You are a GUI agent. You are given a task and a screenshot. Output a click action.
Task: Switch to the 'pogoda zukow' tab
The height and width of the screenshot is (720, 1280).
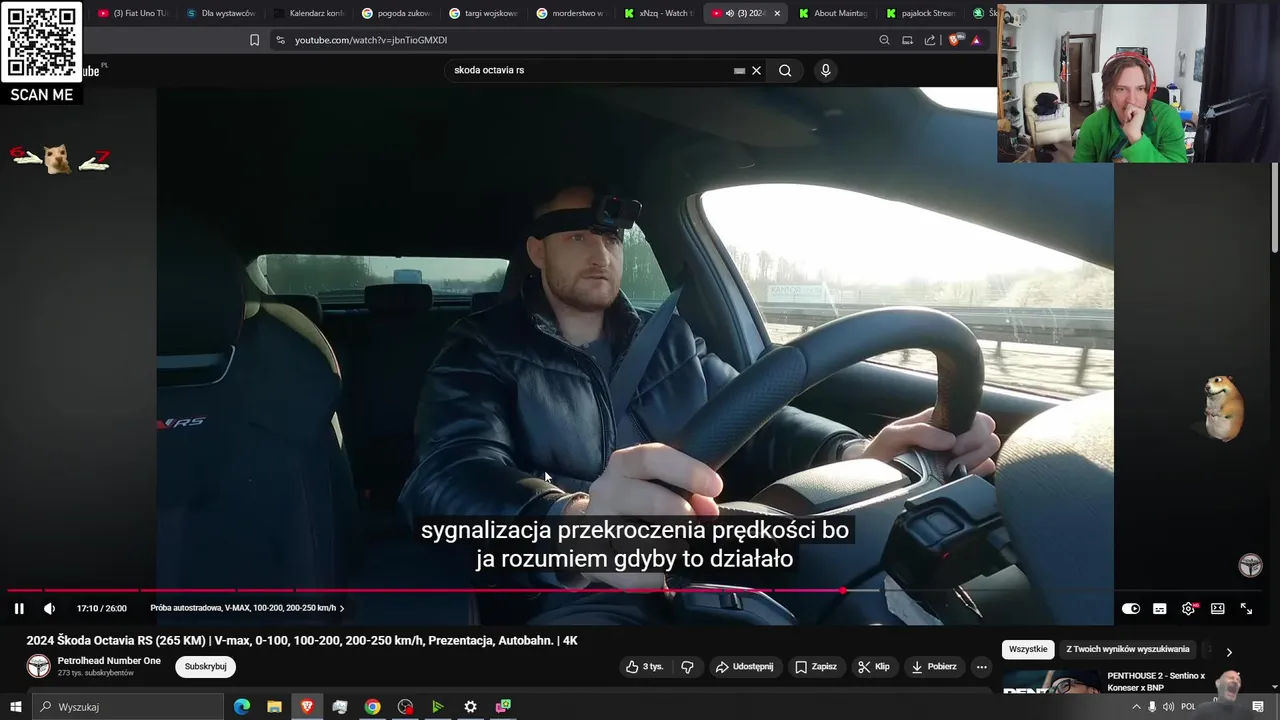click(x=396, y=13)
